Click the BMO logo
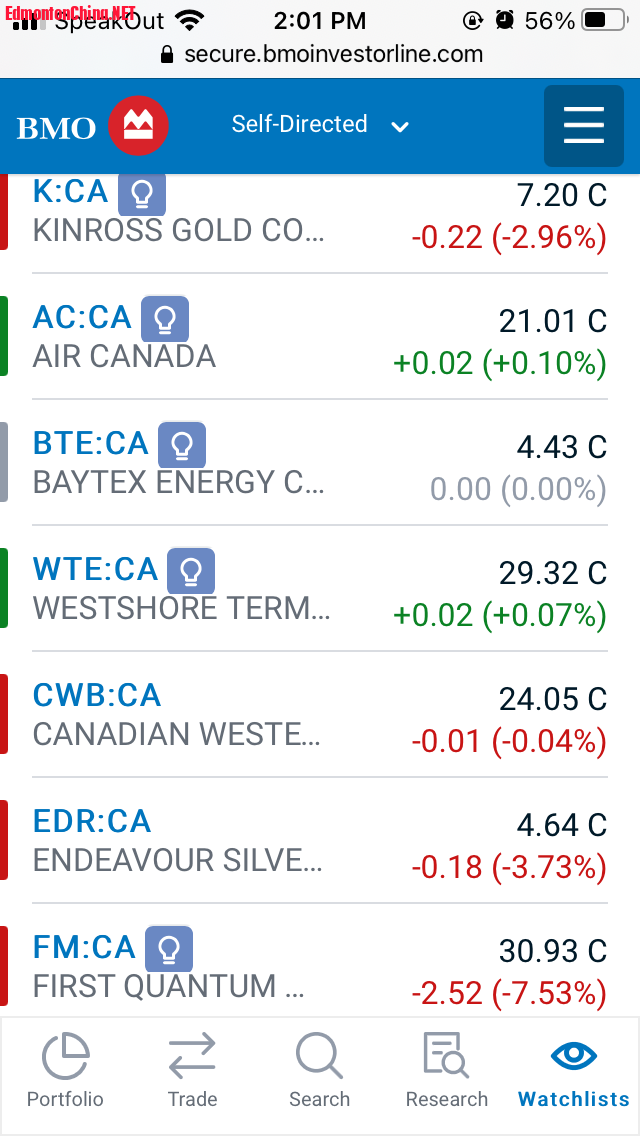This screenshot has width=640, height=1136. click(92, 127)
